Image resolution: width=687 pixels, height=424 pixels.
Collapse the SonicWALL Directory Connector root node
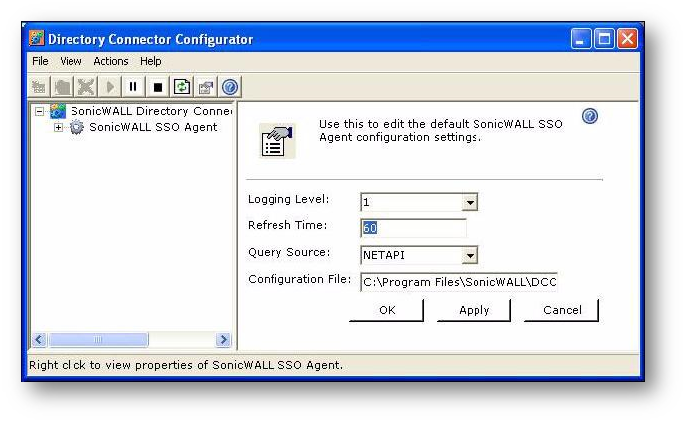(40, 111)
